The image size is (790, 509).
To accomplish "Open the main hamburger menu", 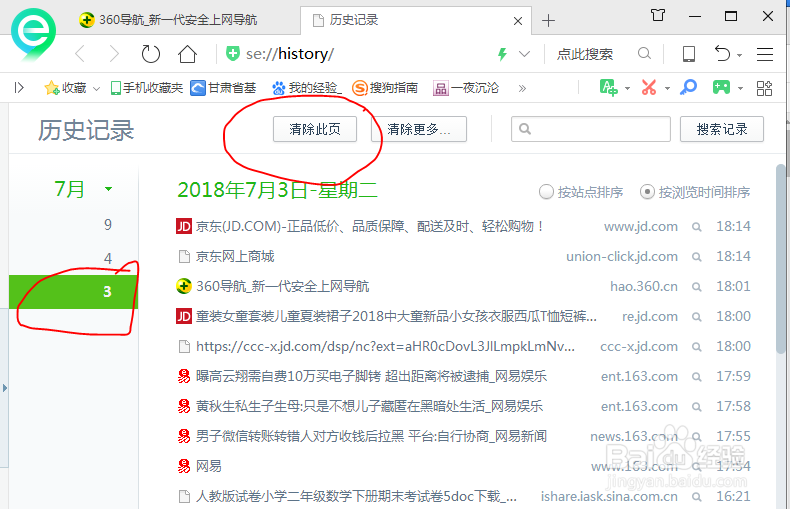I will [765, 54].
